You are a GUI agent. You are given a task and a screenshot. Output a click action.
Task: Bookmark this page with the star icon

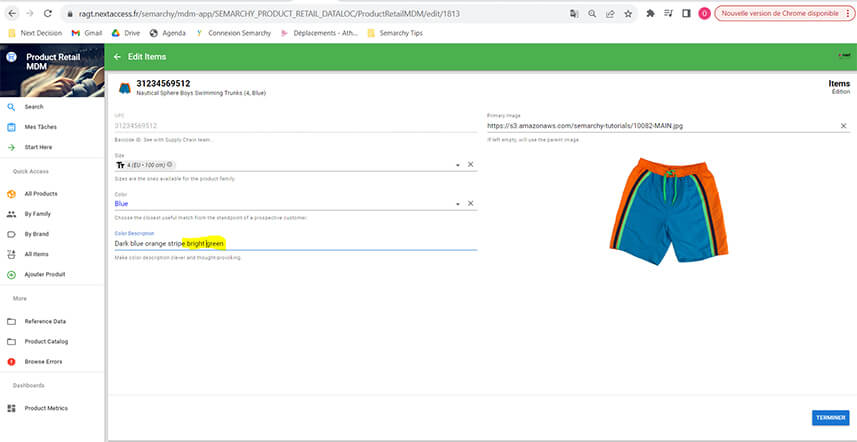click(628, 14)
